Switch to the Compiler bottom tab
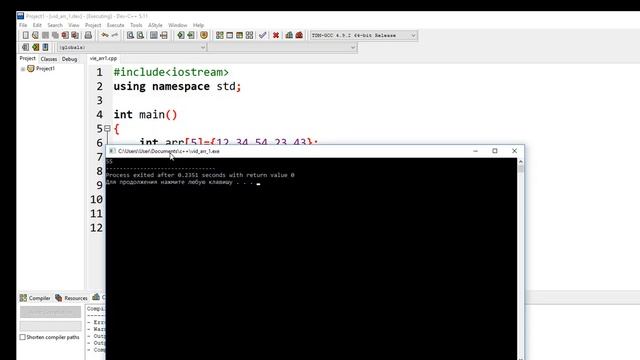The width and height of the screenshot is (640, 360). 36,298
